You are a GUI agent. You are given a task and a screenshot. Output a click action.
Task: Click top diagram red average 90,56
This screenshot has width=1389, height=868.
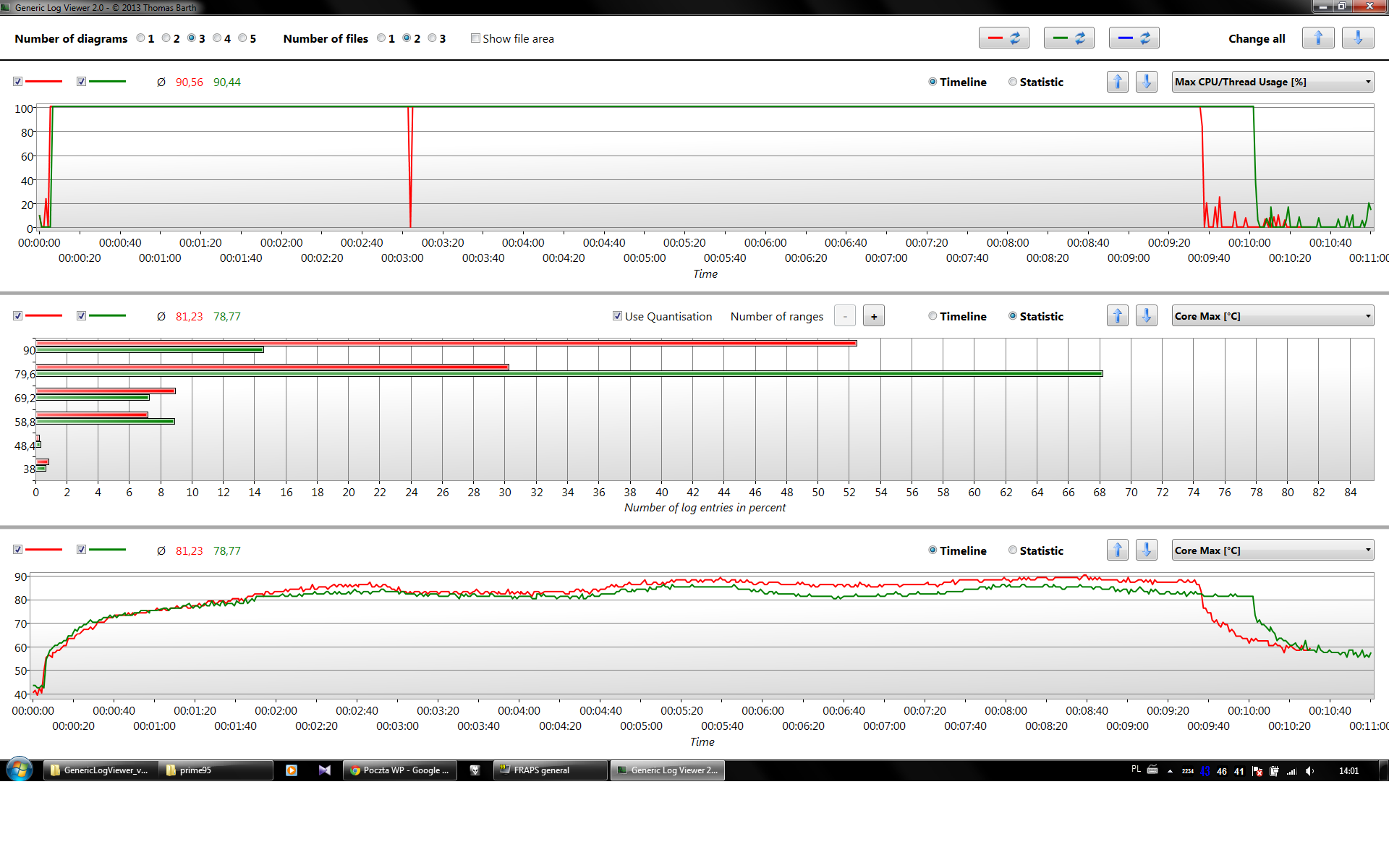click(x=189, y=82)
